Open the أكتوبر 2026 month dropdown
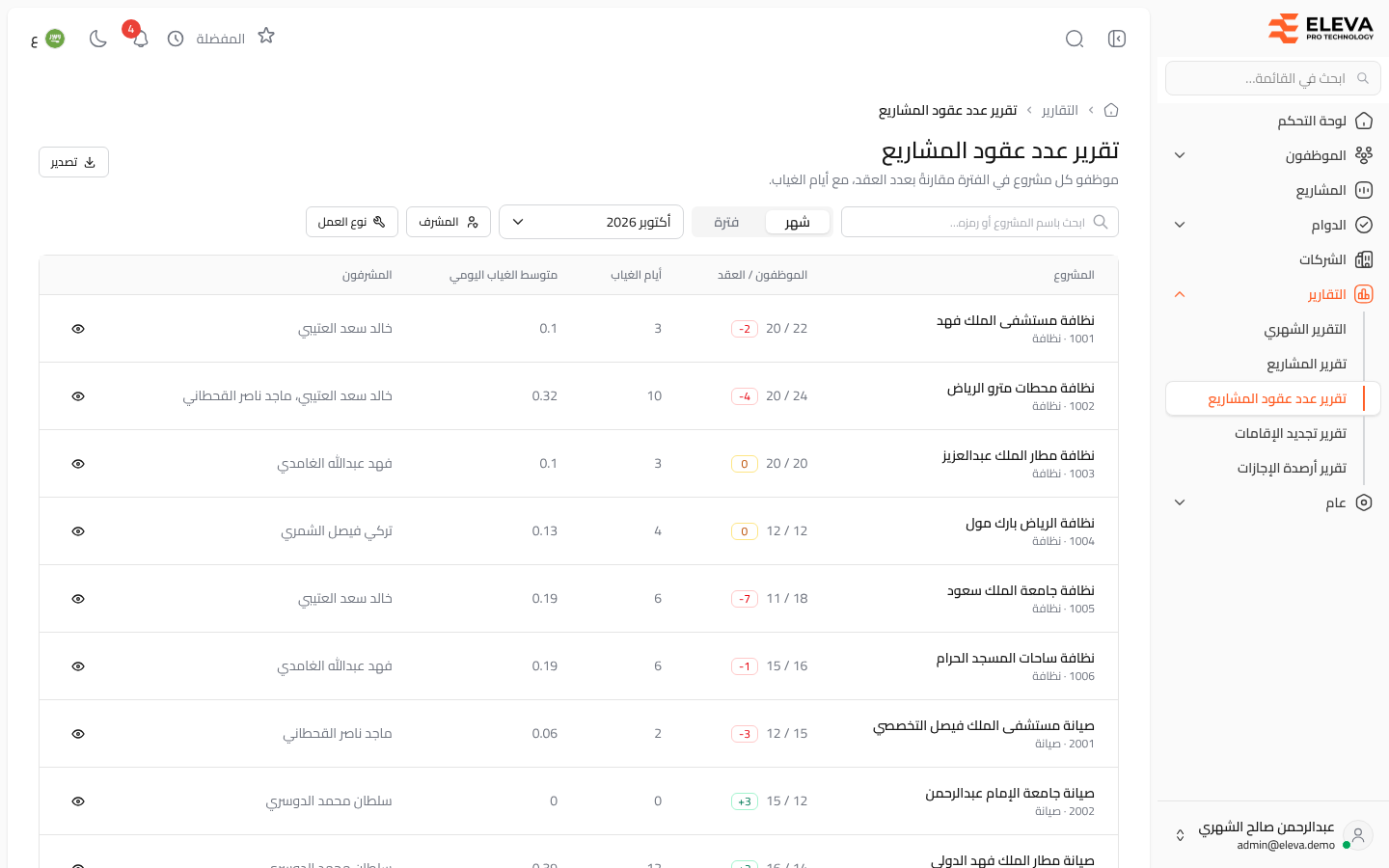The image size is (1389, 868). [591, 222]
